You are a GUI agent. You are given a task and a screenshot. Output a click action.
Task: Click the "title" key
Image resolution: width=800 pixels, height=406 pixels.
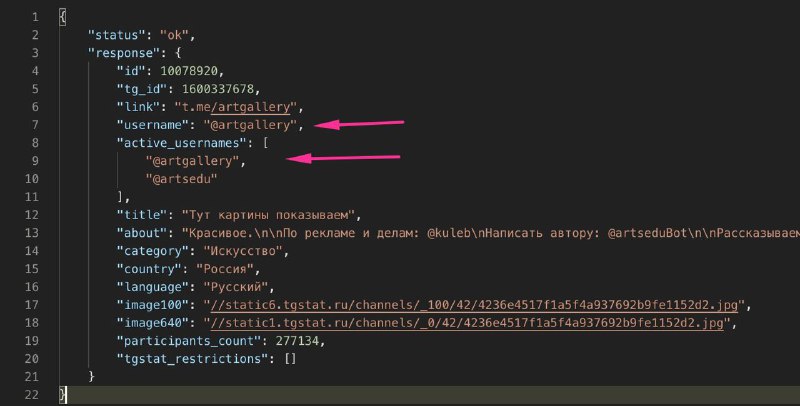(x=142, y=215)
